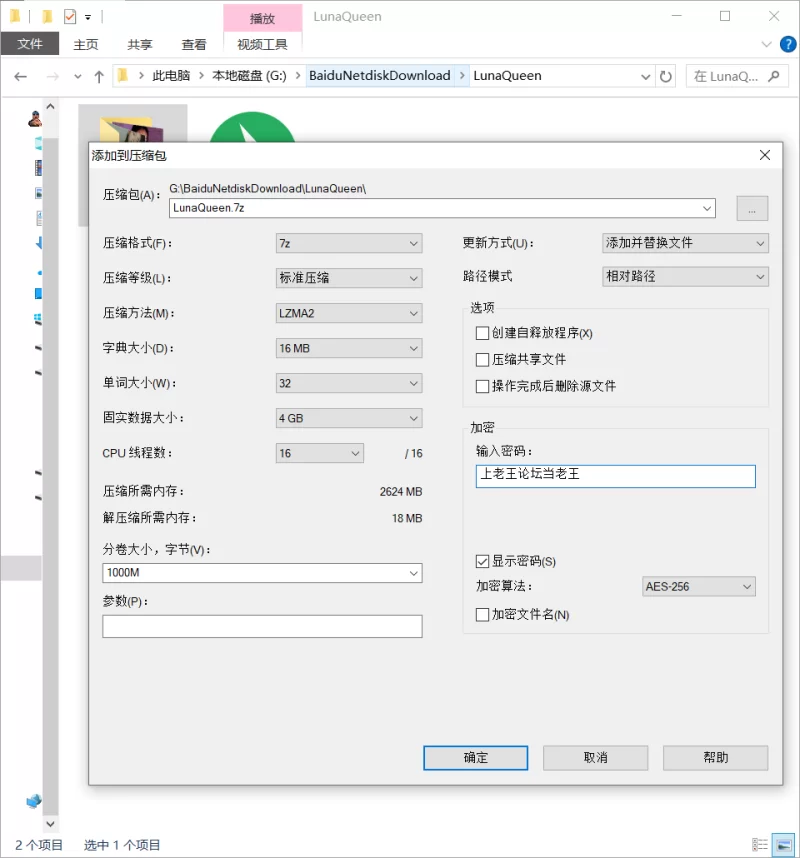Click the 确定 button

tap(476, 758)
